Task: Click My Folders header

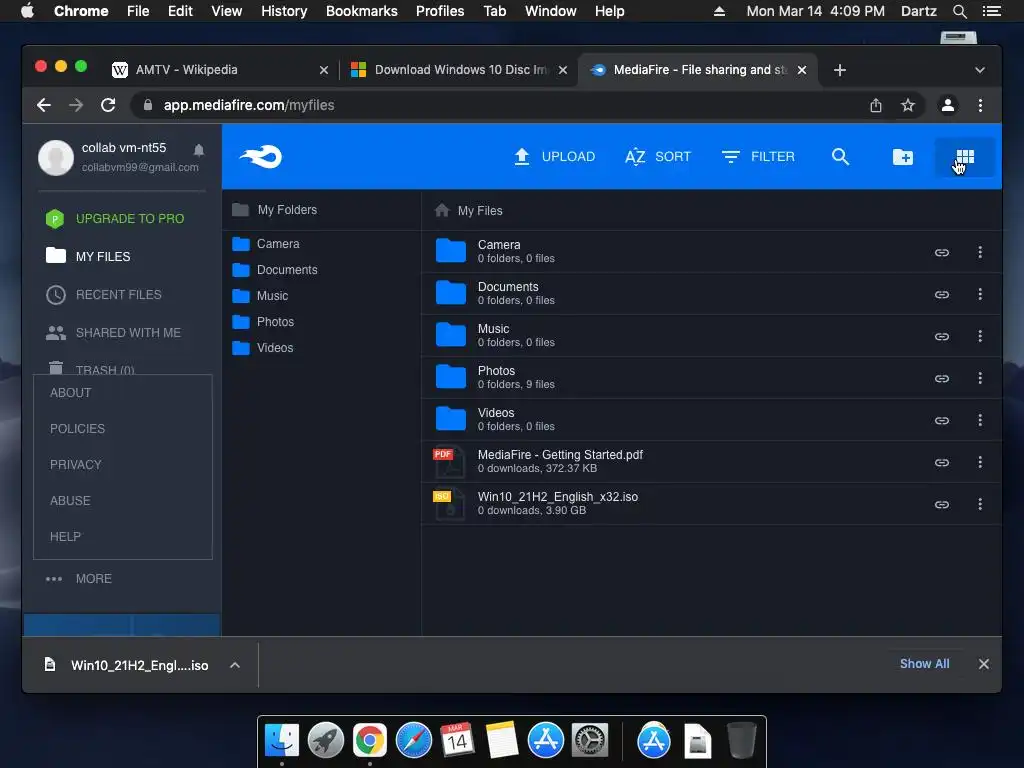Action: [274, 210]
